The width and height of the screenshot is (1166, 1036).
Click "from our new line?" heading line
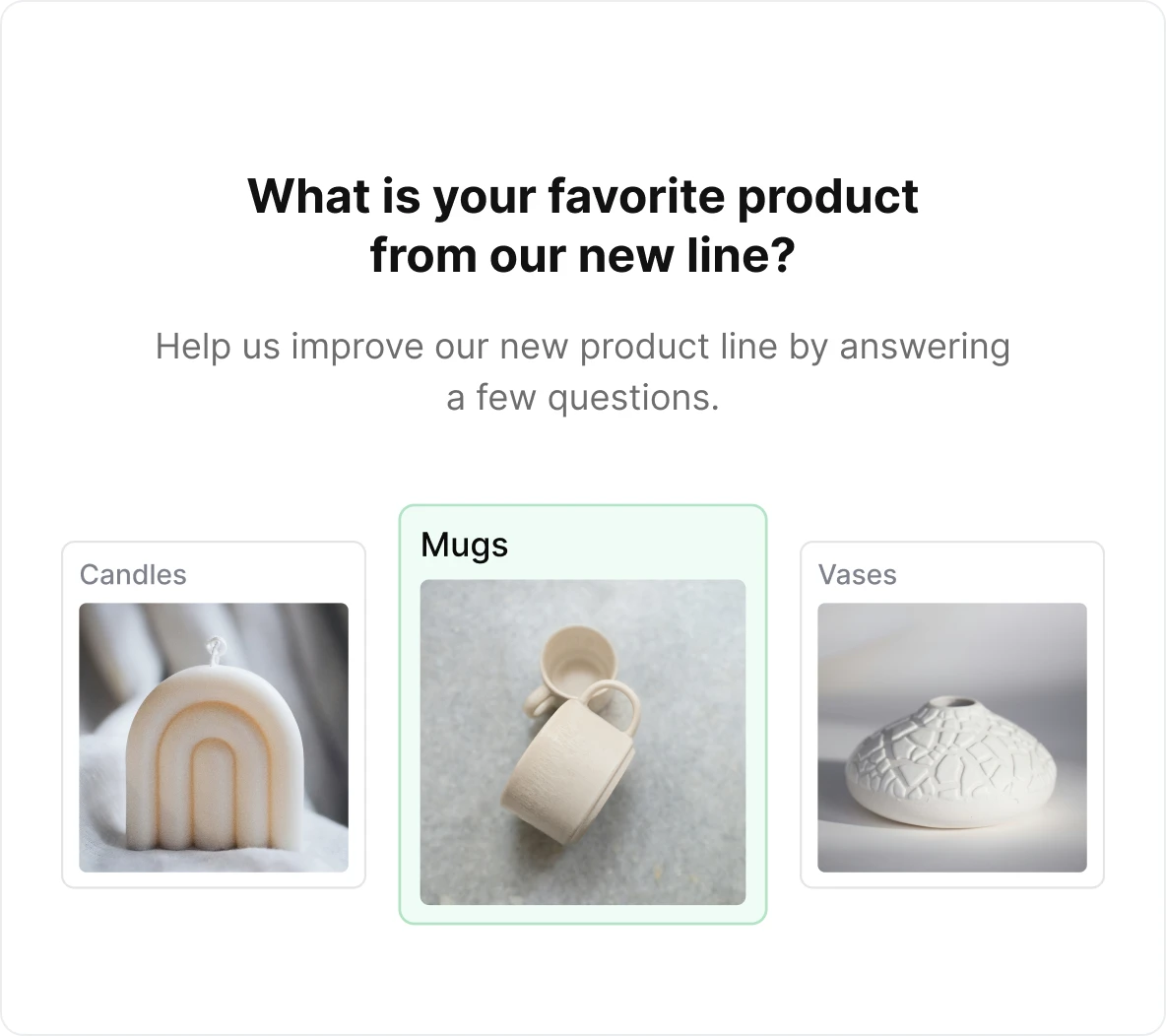[582, 255]
